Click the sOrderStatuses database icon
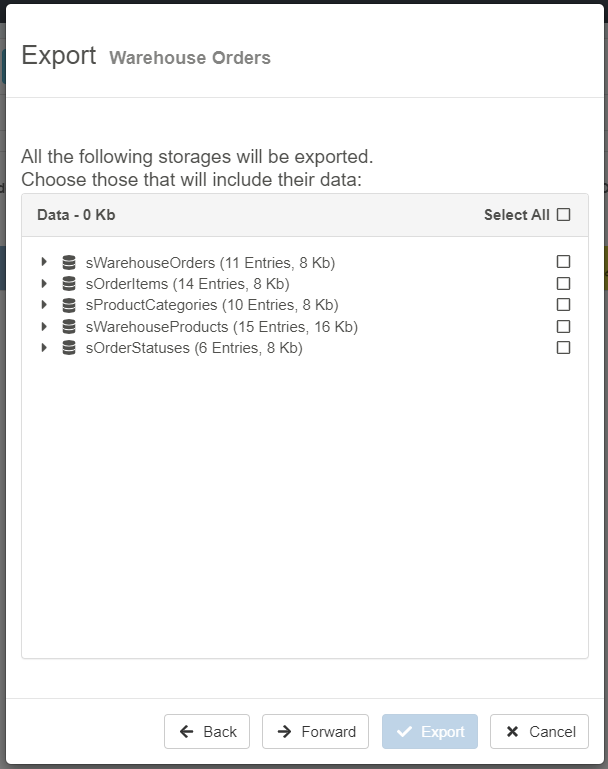This screenshot has height=769, width=608. pos(69,348)
